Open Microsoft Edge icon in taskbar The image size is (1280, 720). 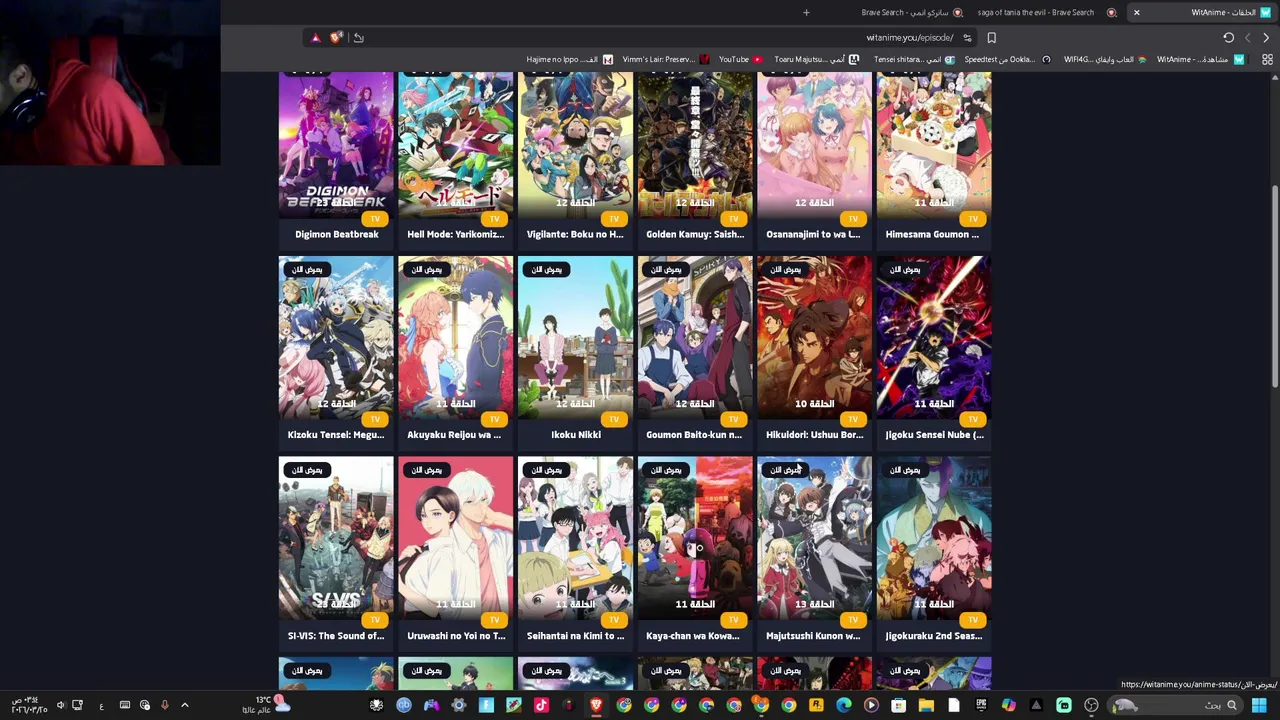tap(844, 705)
